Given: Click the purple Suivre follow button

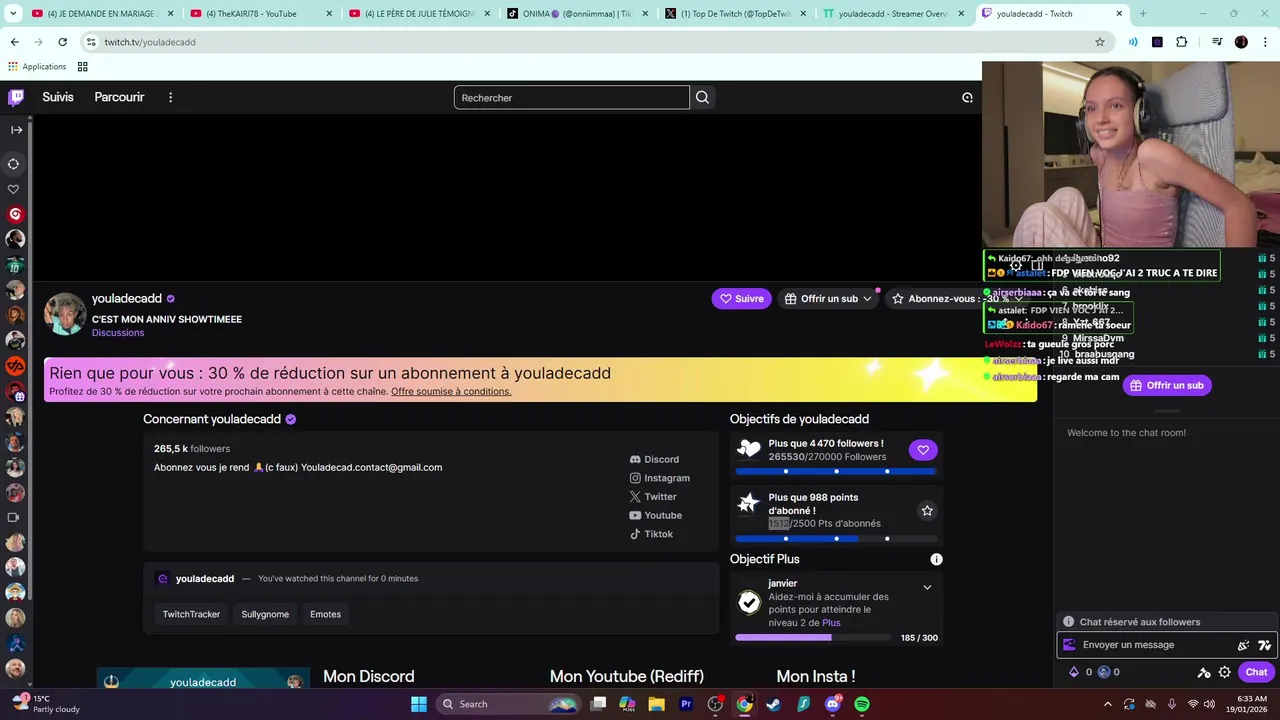Looking at the screenshot, I should click(x=741, y=298).
